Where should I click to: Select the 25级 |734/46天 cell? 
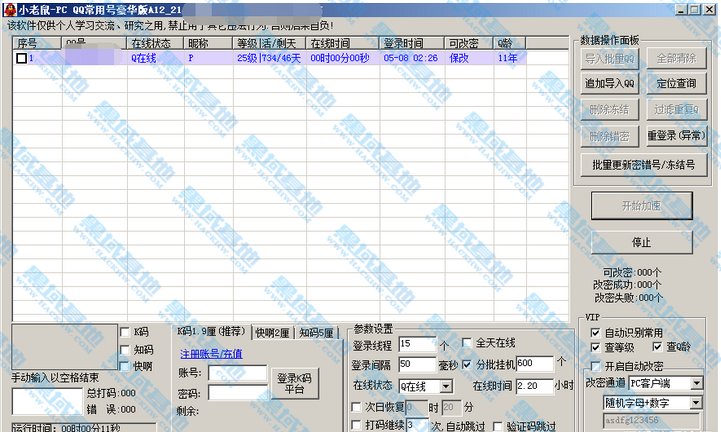tap(269, 58)
